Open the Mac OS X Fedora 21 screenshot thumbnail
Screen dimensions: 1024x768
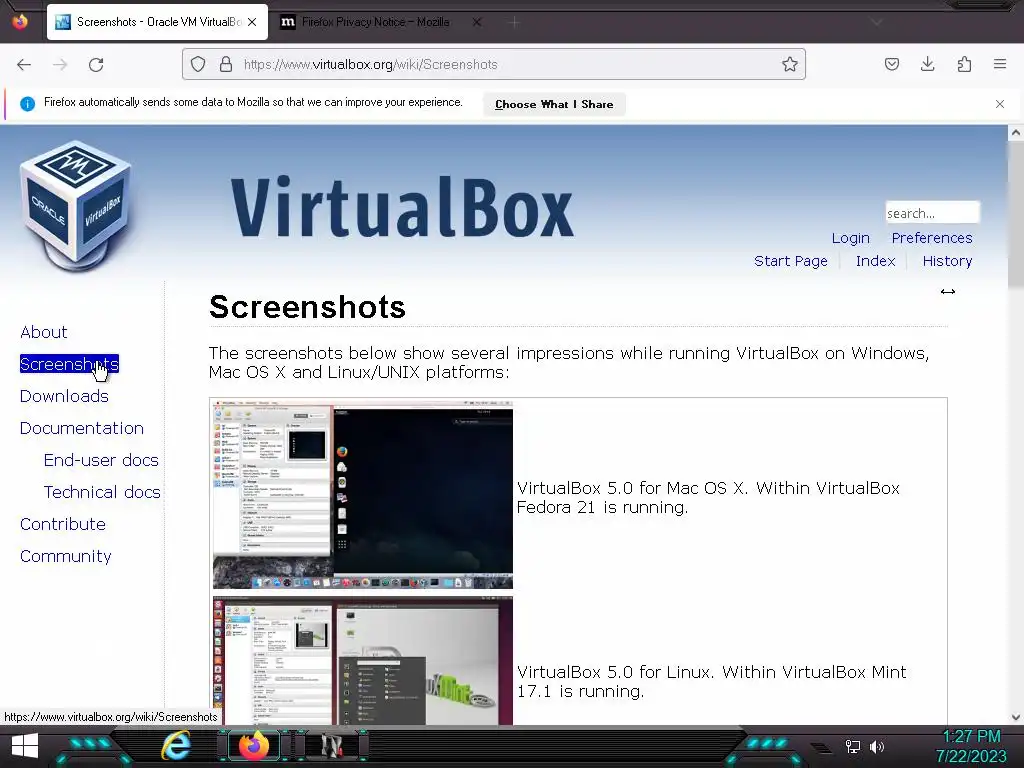coord(362,495)
